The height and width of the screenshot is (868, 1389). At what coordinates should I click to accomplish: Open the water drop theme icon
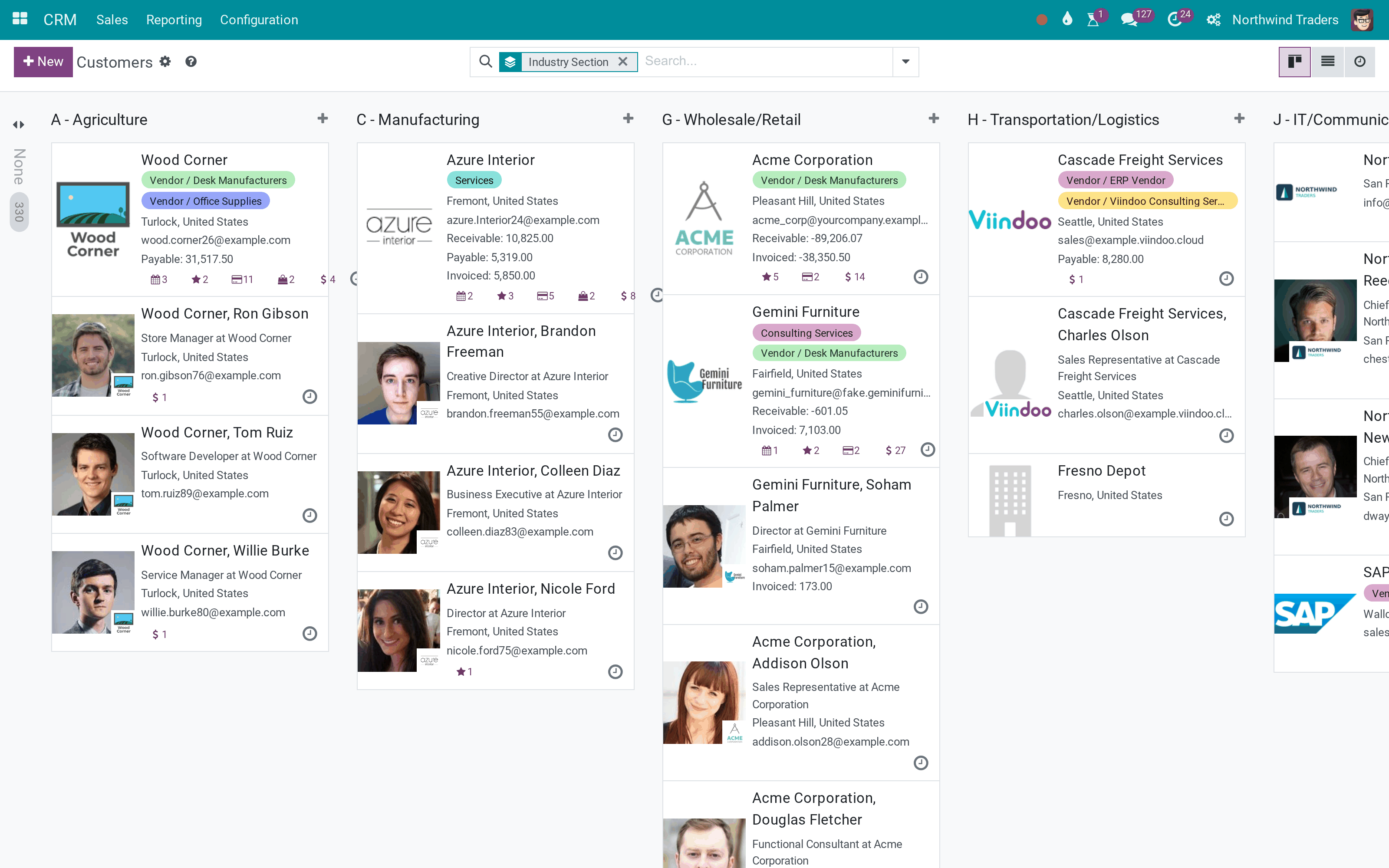[x=1067, y=20]
